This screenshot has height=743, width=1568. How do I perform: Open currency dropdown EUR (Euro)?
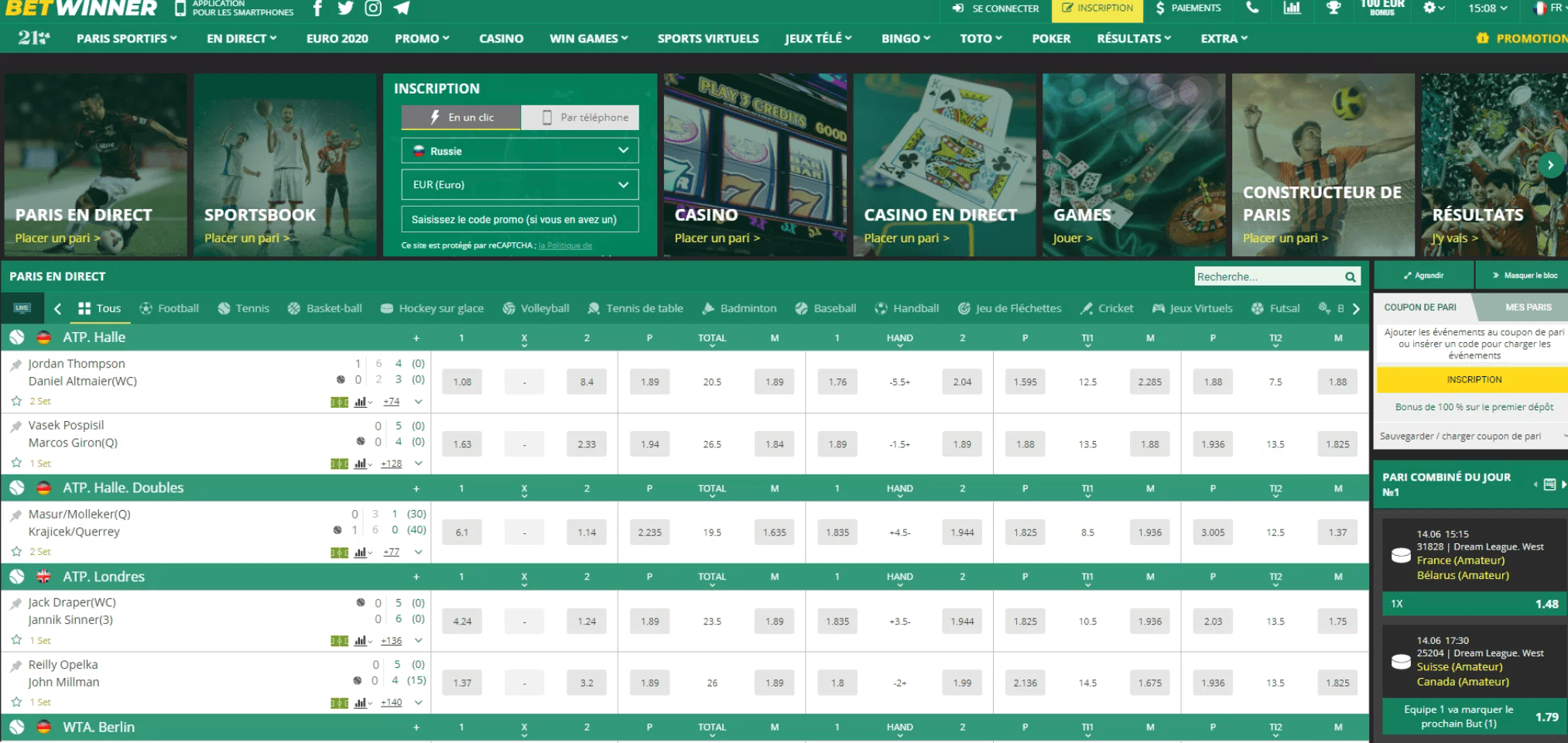pyautogui.click(x=520, y=185)
